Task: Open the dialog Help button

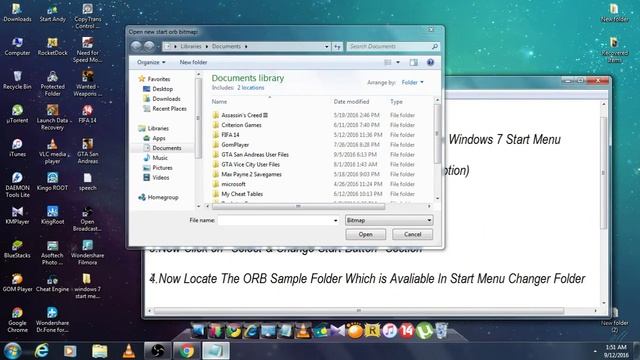Action: point(430,62)
